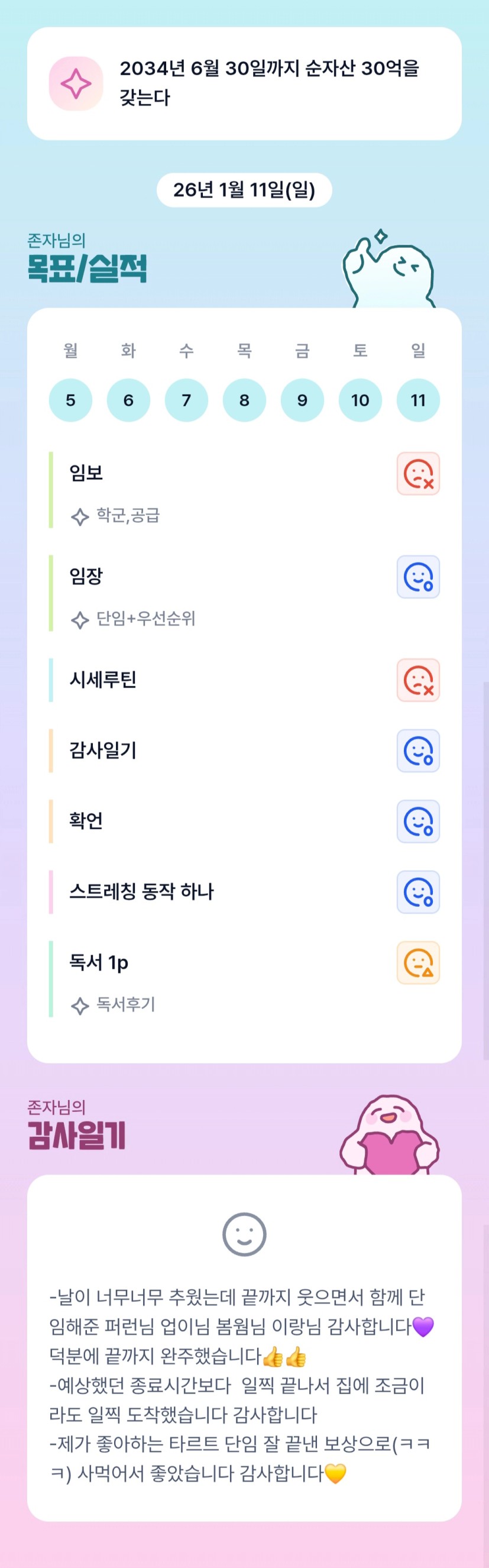
Task: Click the 확언 blue smiley status icon
Action: pos(418,821)
